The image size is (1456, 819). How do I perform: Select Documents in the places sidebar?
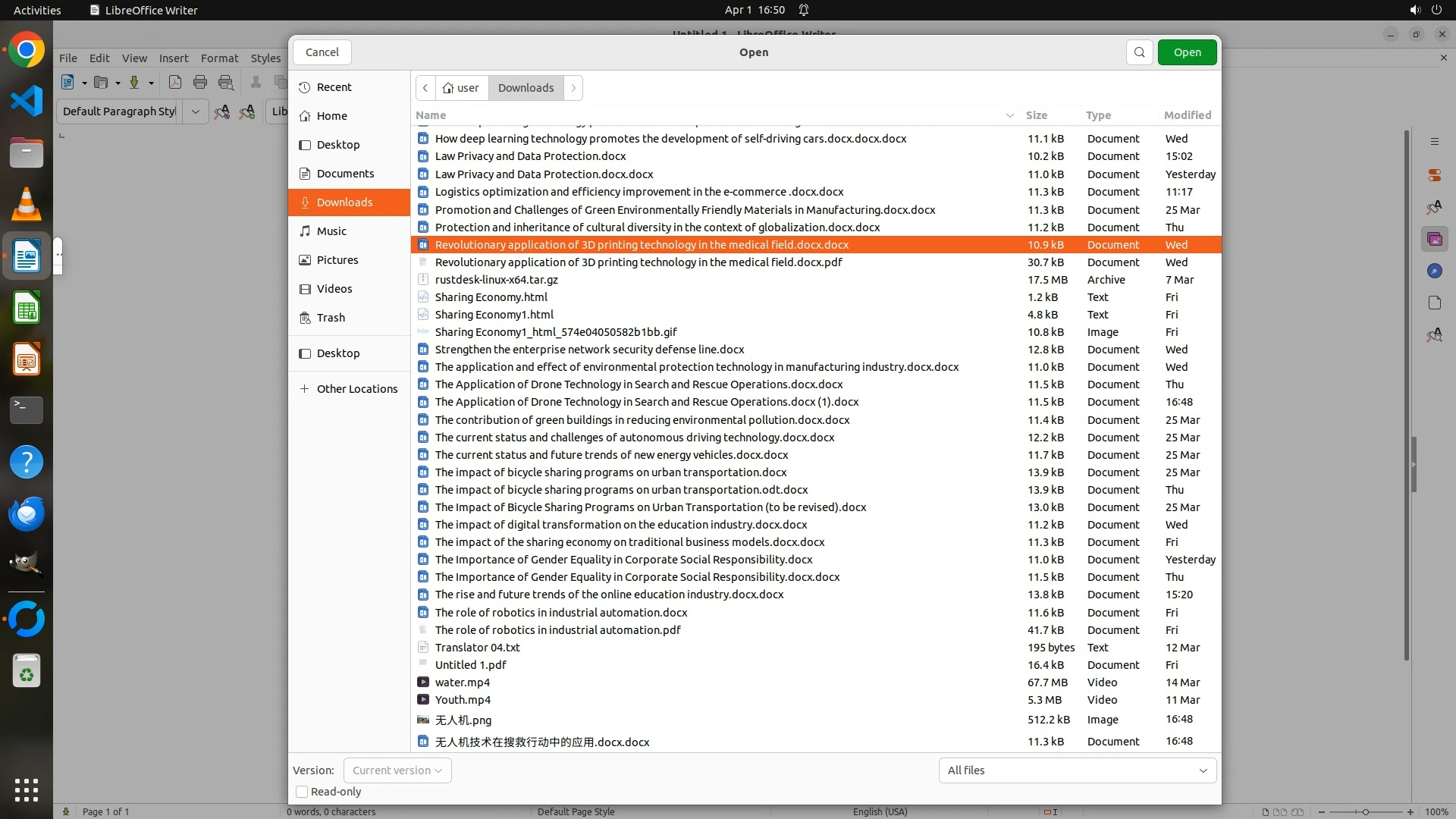pyautogui.click(x=345, y=174)
